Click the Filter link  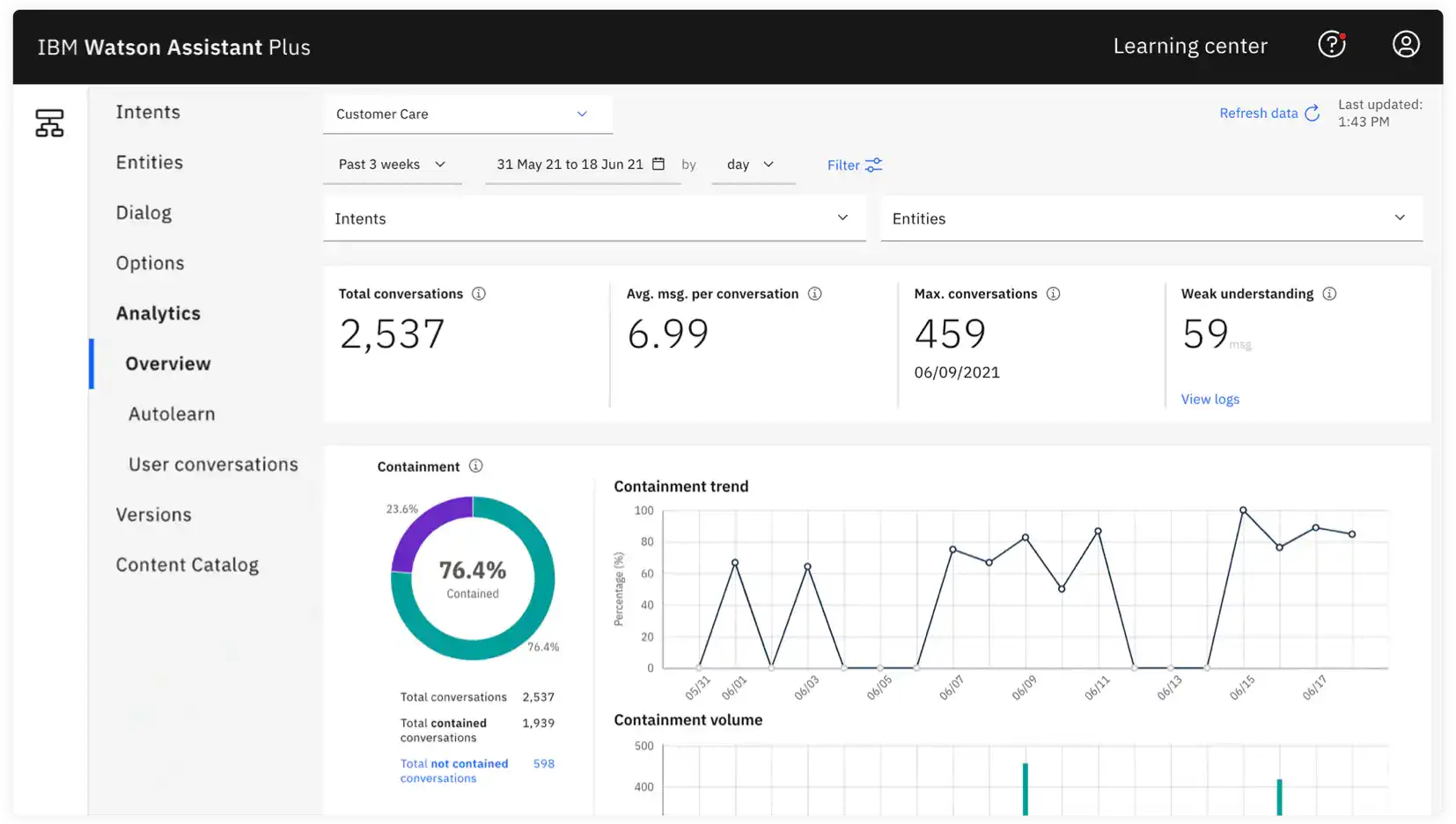pos(843,165)
